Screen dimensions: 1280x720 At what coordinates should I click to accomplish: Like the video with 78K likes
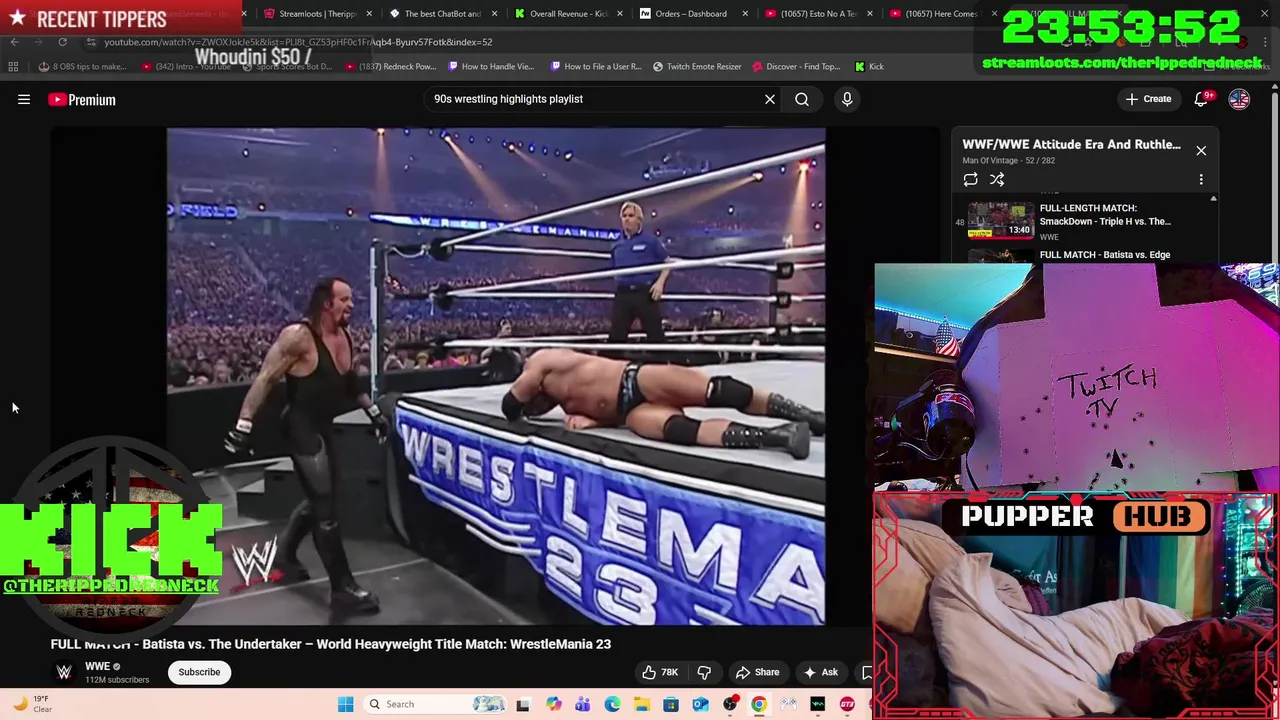pyautogui.click(x=660, y=672)
